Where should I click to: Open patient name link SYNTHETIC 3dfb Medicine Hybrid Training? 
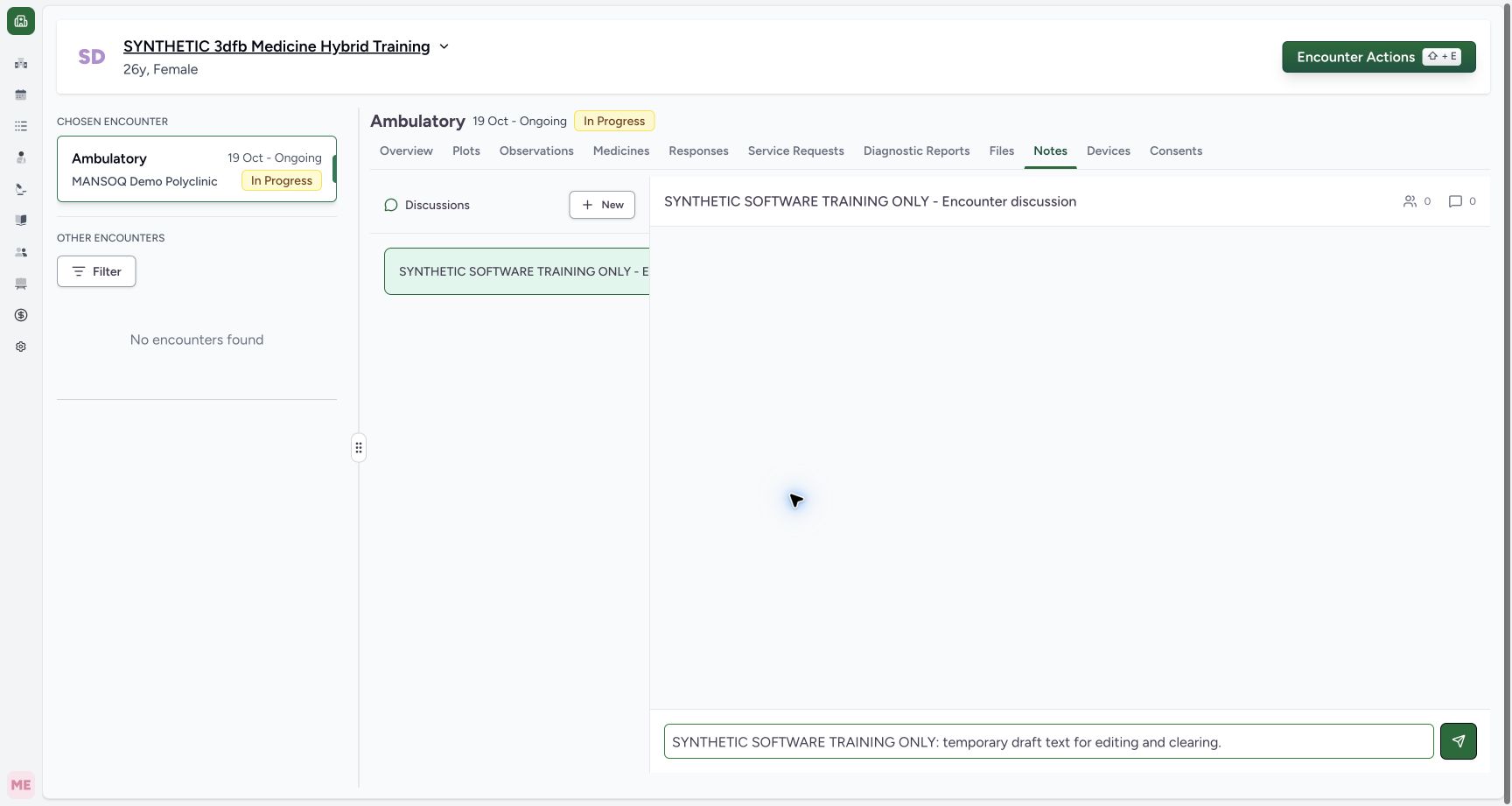pyautogui.click(x=276, y=46)
